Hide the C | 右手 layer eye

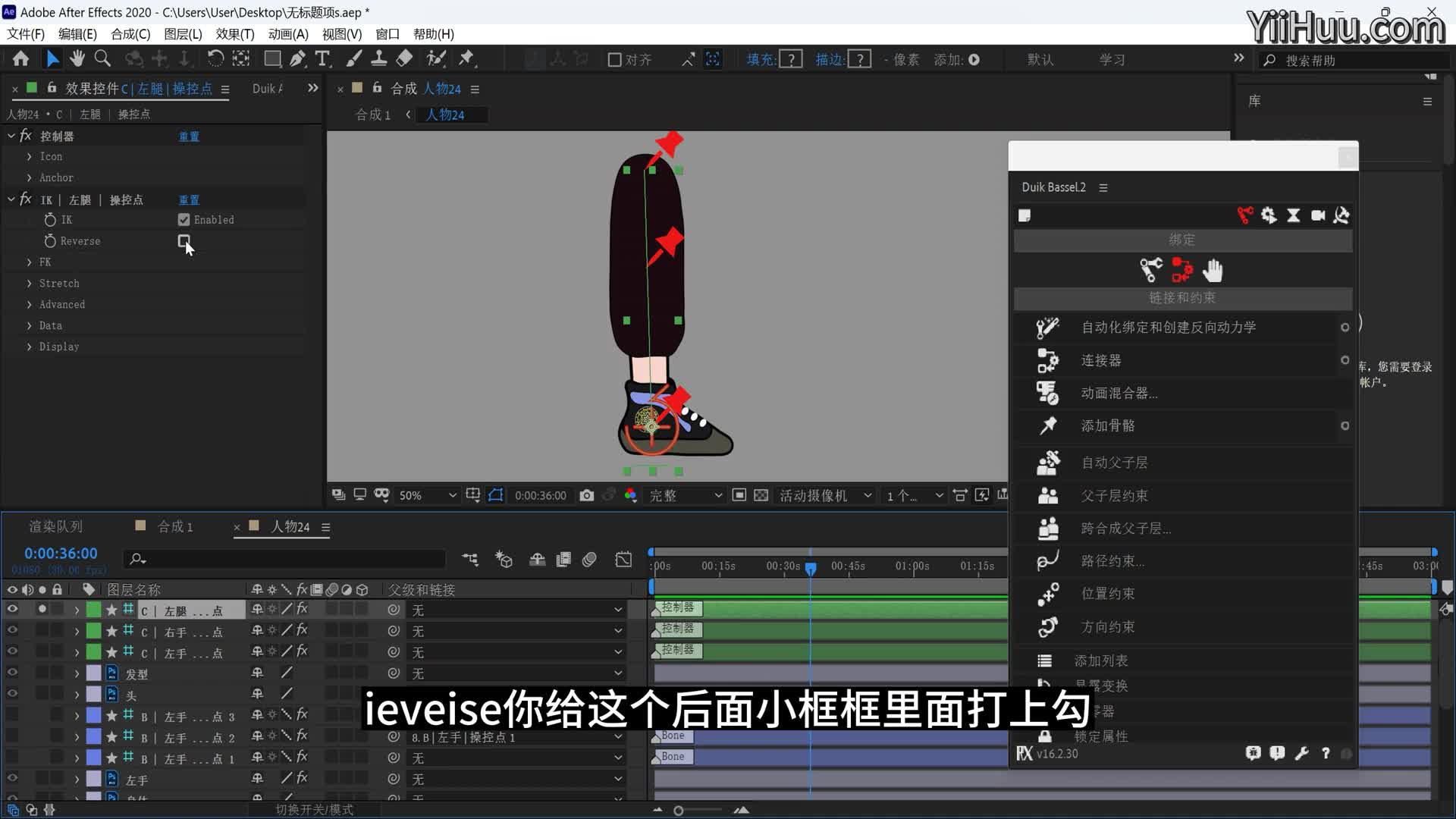point(12,630)
